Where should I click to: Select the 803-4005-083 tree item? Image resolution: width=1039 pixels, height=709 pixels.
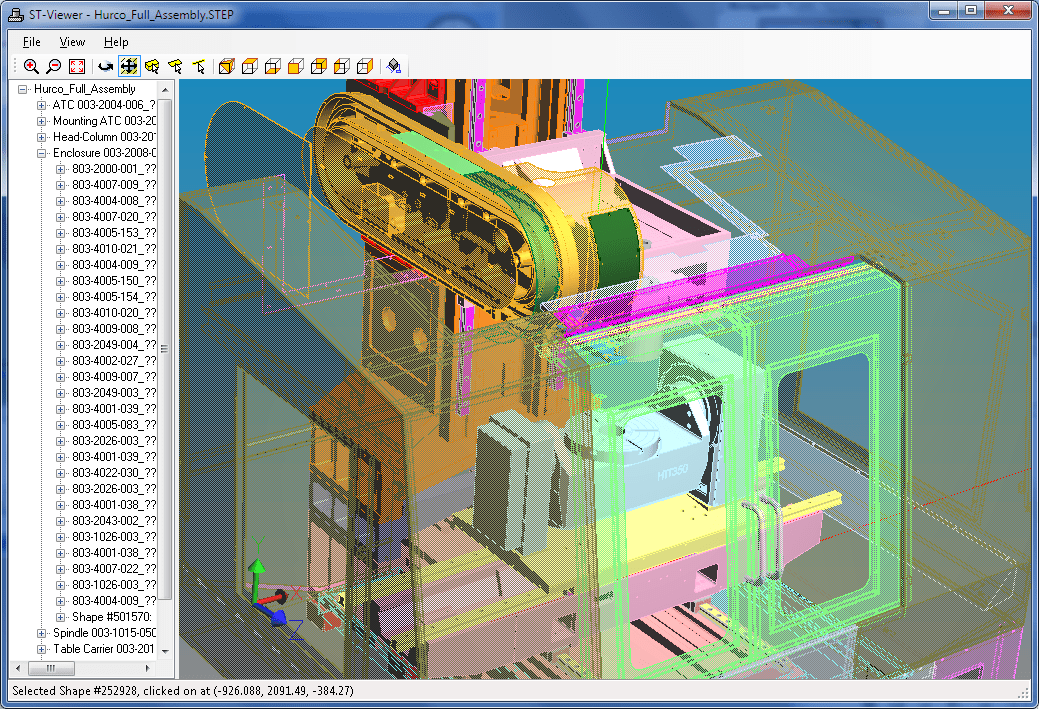point(114,425)
